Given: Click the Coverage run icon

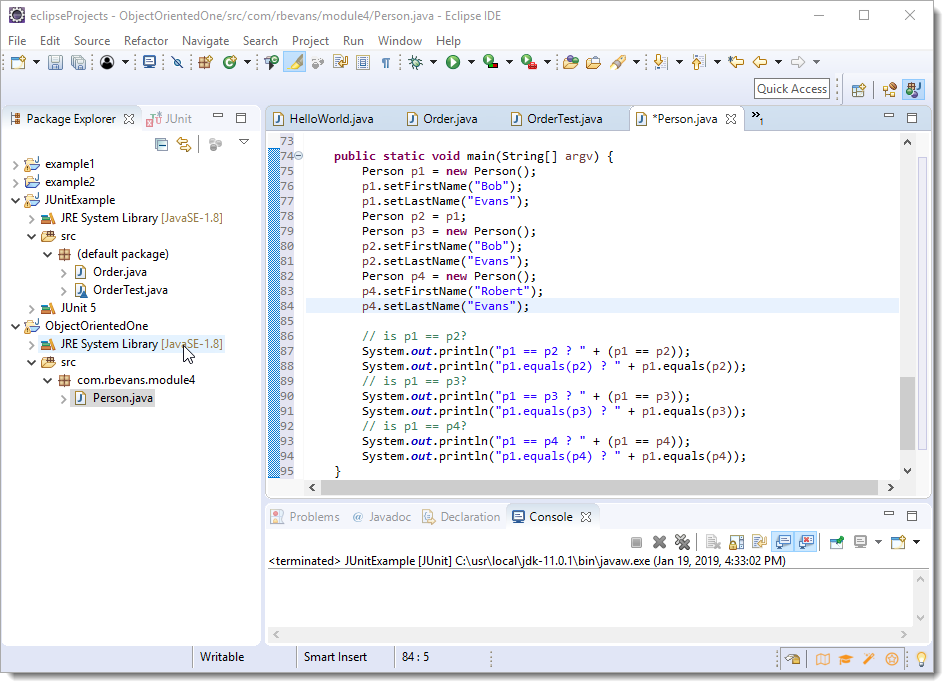Looking at the screenshot, I should [490, 62].
